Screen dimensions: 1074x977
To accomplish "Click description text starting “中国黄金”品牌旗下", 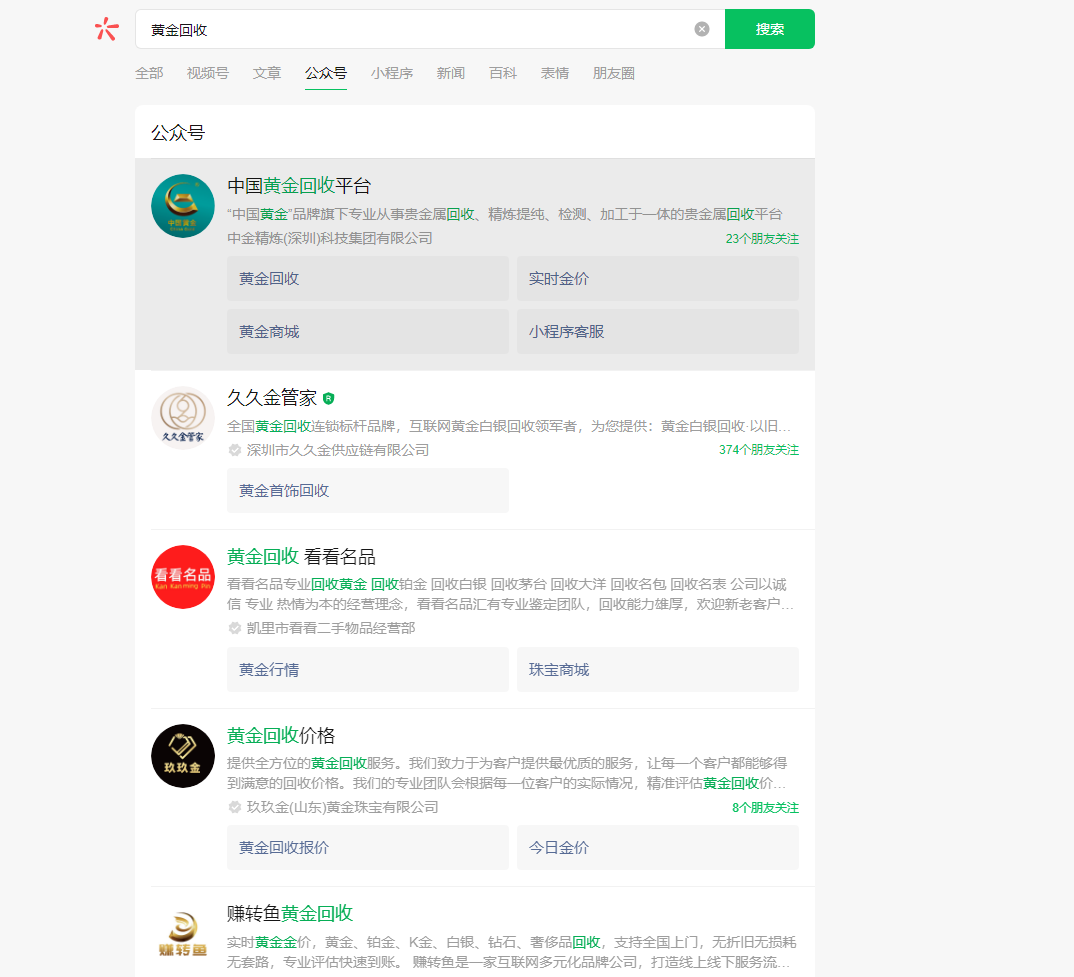I will coord(505,214).
